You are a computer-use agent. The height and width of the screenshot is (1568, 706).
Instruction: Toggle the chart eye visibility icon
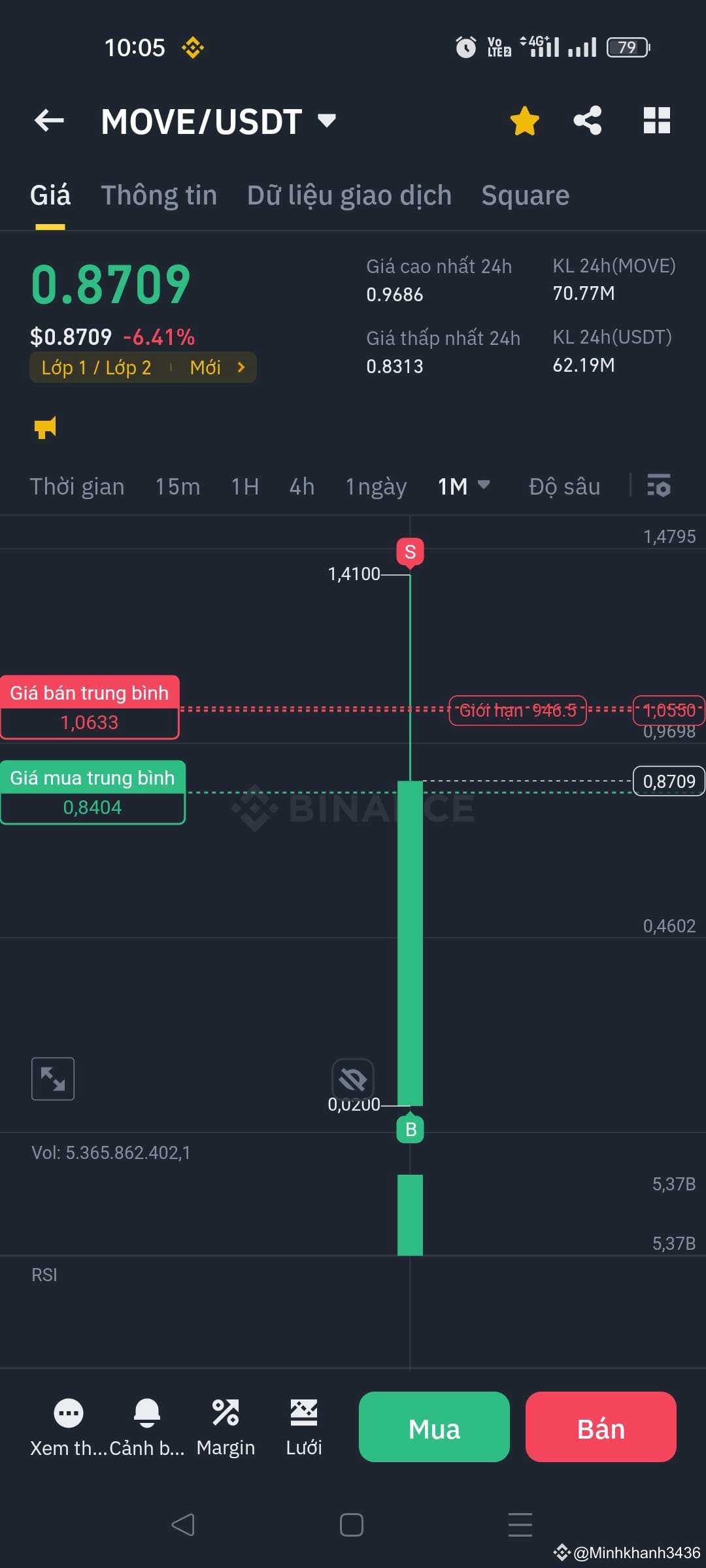(x=353, y=1079)
